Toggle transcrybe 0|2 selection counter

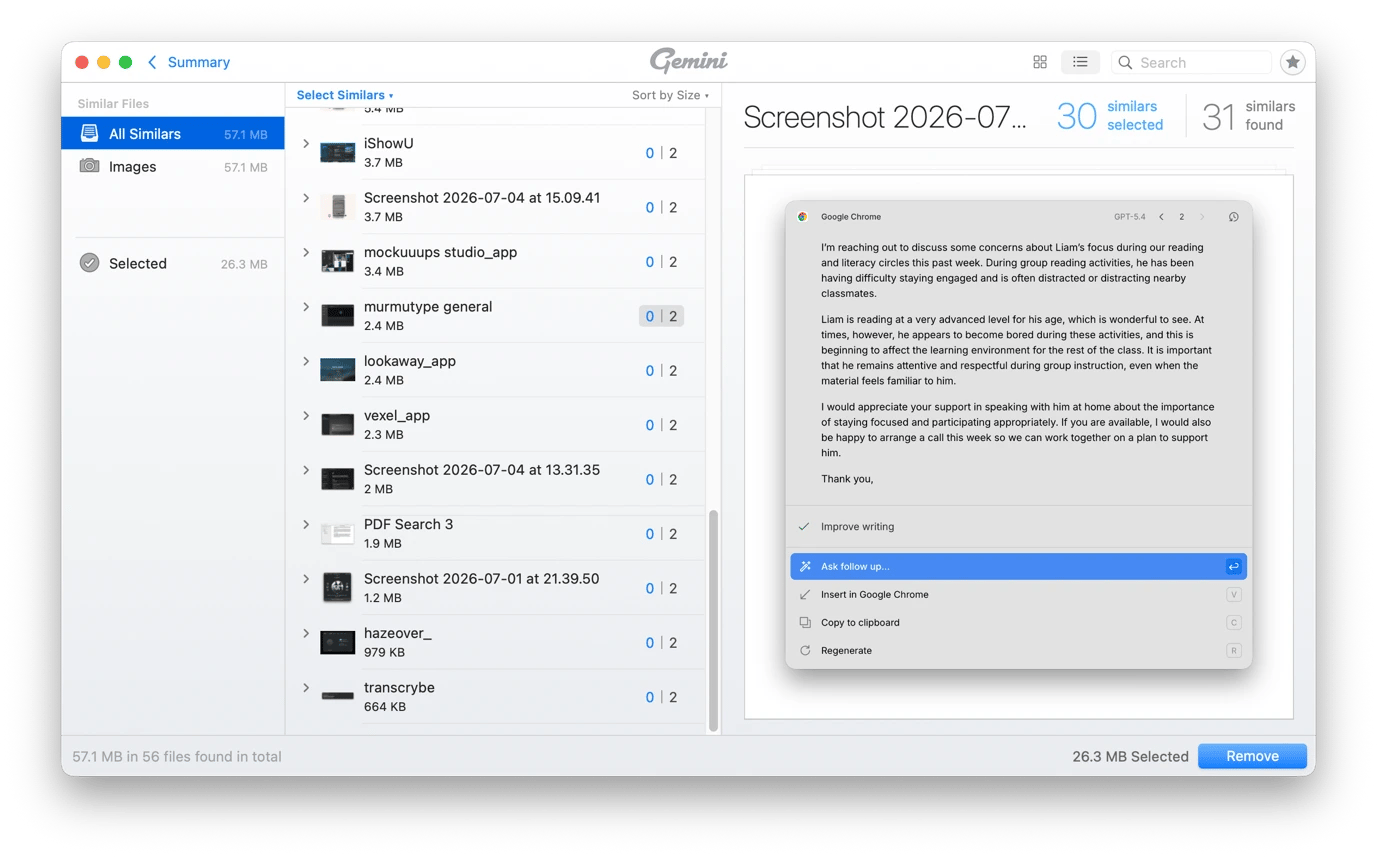pyautogui.click(x=661, y=697)
